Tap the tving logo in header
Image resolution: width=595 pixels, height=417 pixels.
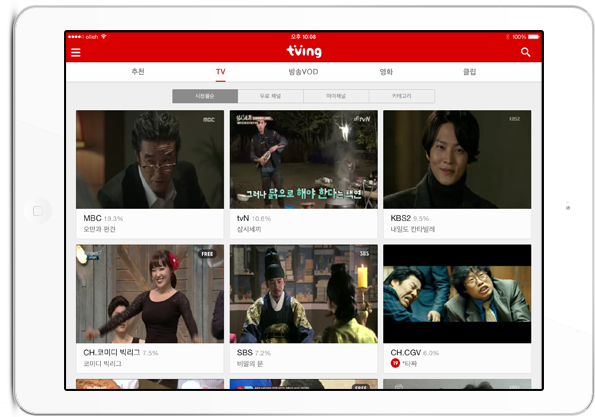click(x=304, y=51)
